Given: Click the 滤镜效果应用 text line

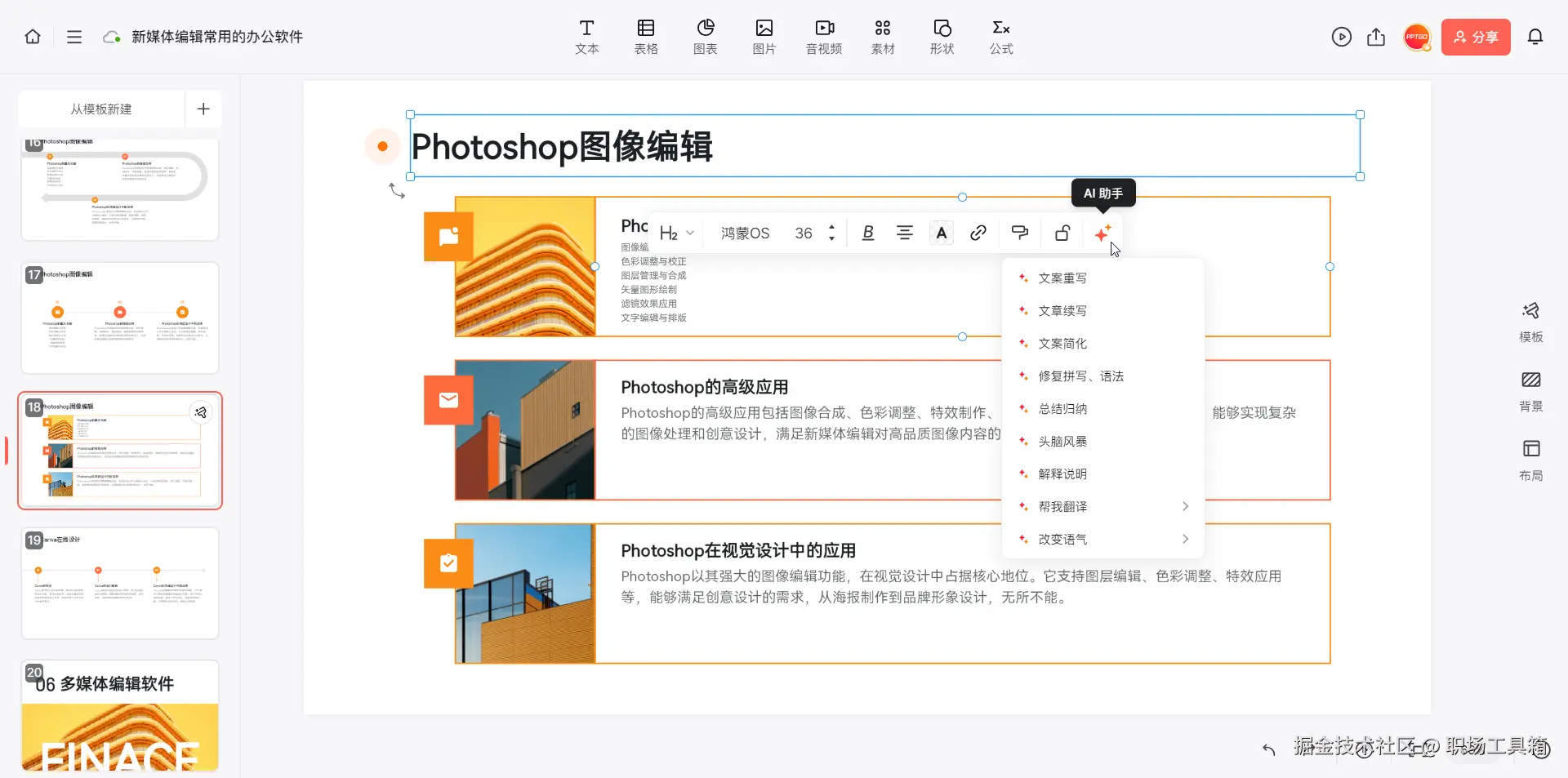Looking at the screenshot, I should pyautogui.click(x=648, y=304).
